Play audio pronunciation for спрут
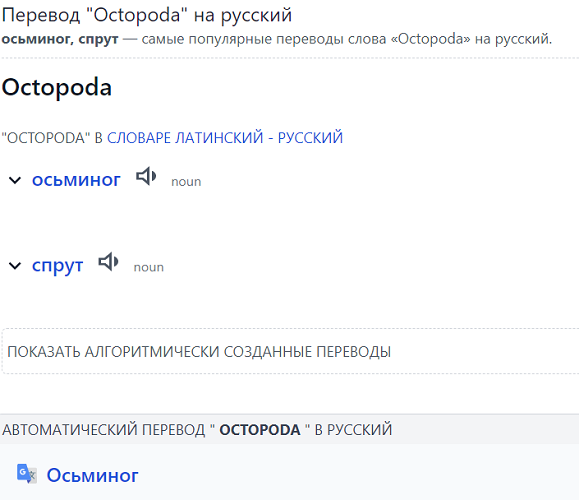 [x=108, y=262]
